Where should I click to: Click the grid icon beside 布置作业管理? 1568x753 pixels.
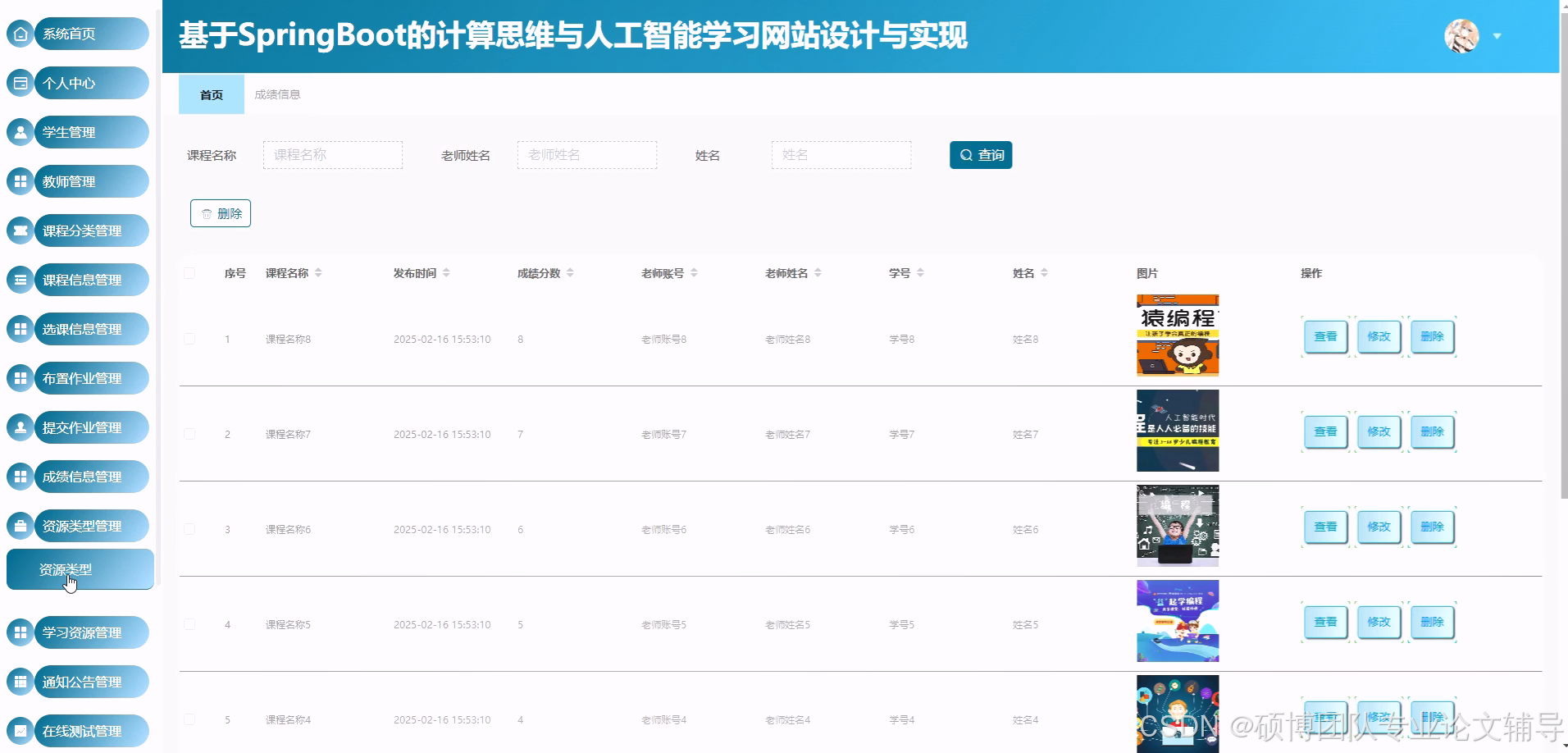(x=21, y=378)
